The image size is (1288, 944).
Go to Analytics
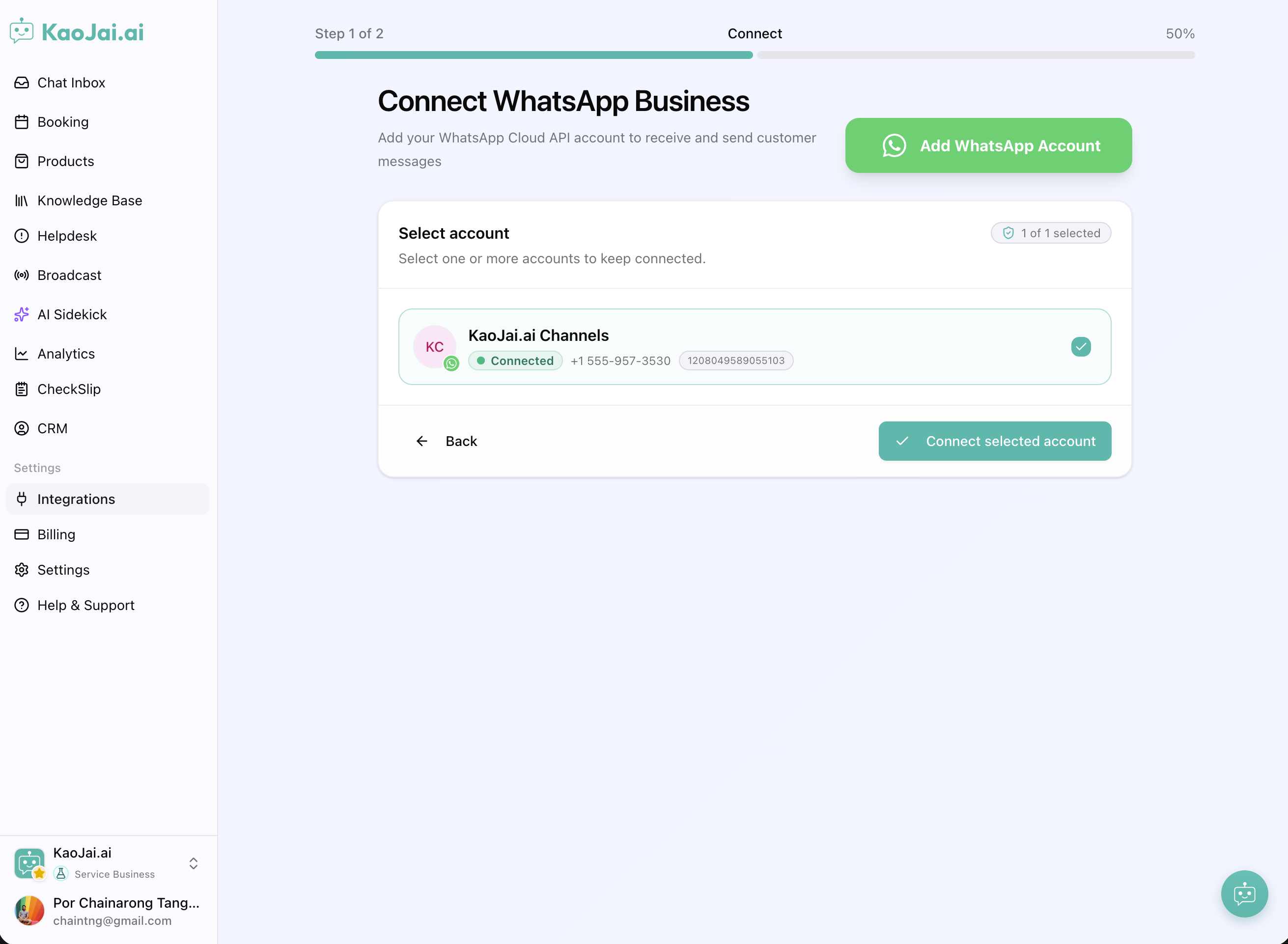[x=108, y=354]
